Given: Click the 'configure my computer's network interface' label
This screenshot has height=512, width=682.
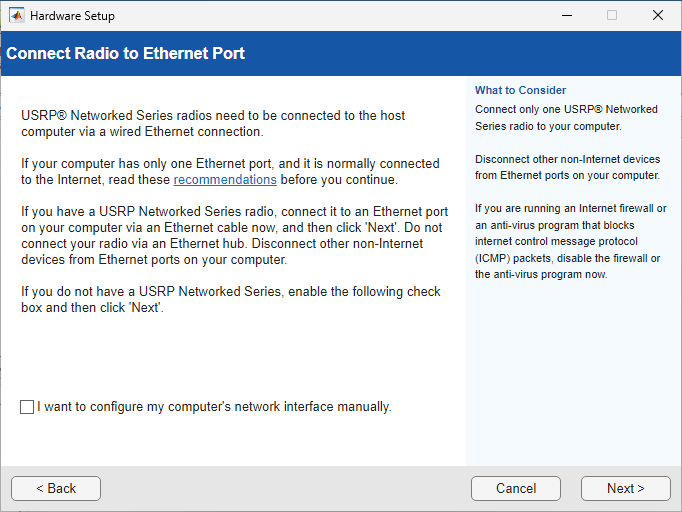Looking at the screenshot, I should (x=214, y=407).
